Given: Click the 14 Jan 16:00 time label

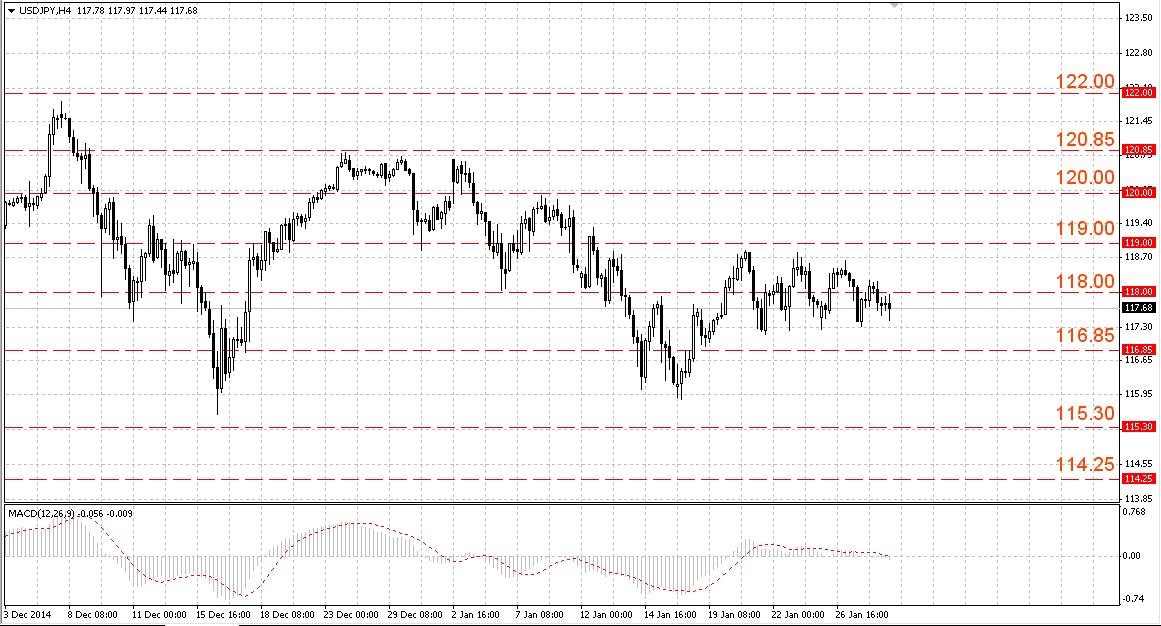Looking at the screenshot, I should 670,615.
